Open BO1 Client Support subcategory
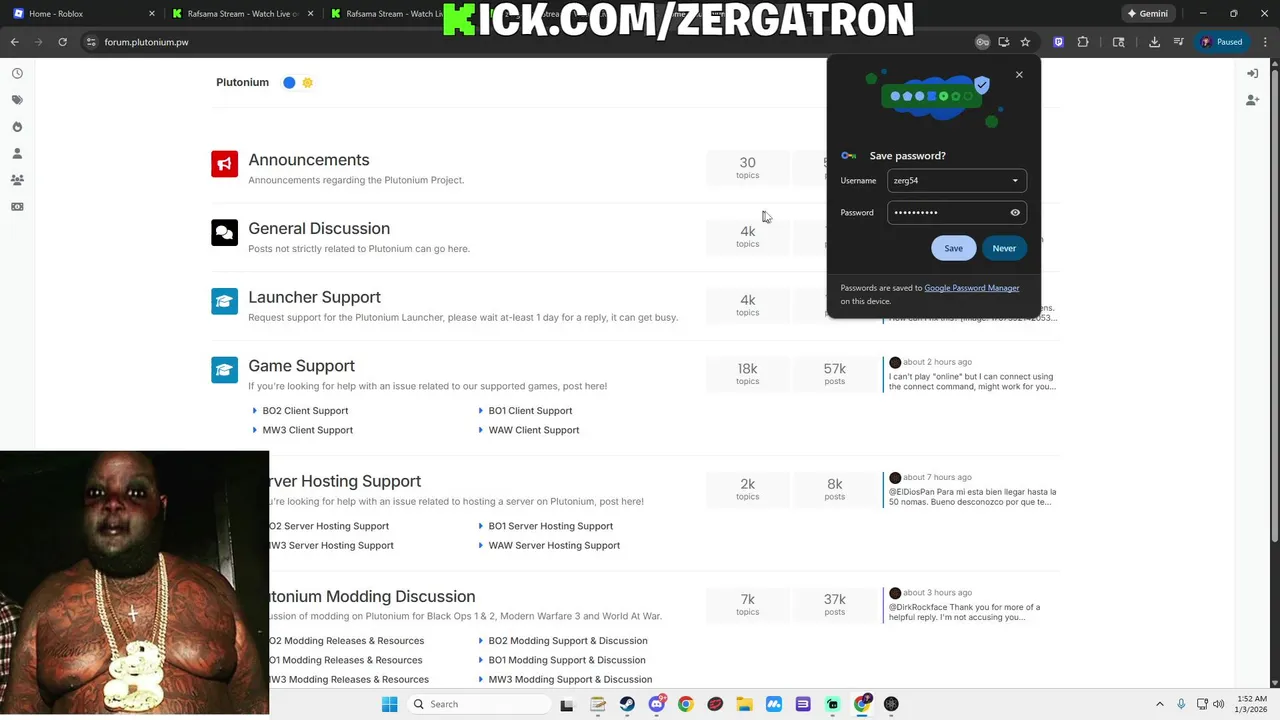1280x720 pixels. coord(530,411)
